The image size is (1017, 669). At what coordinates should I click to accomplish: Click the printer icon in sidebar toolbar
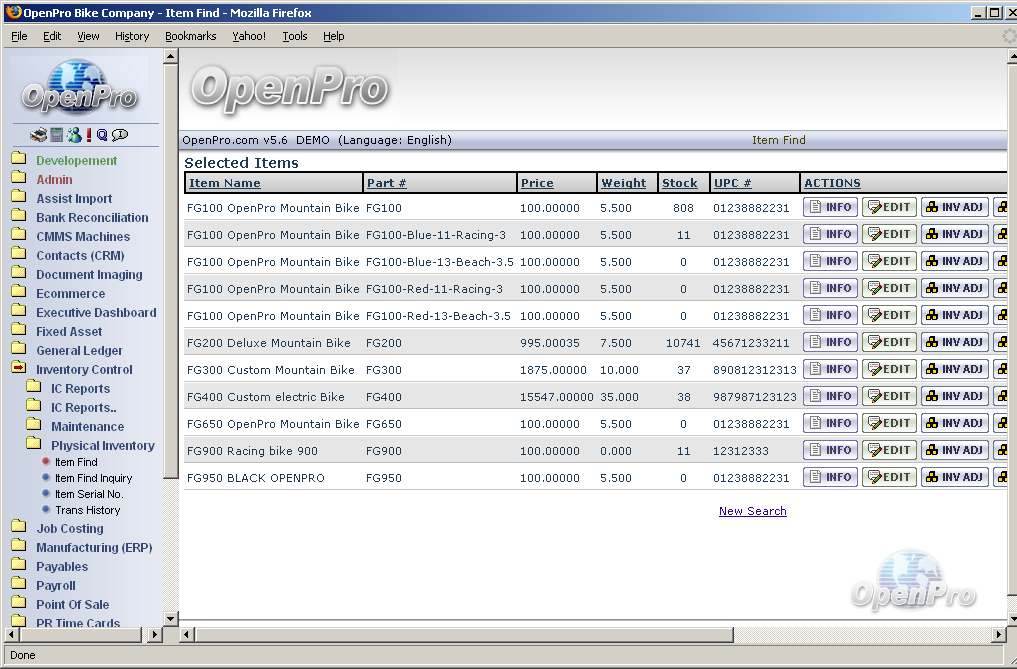point(38,135)
